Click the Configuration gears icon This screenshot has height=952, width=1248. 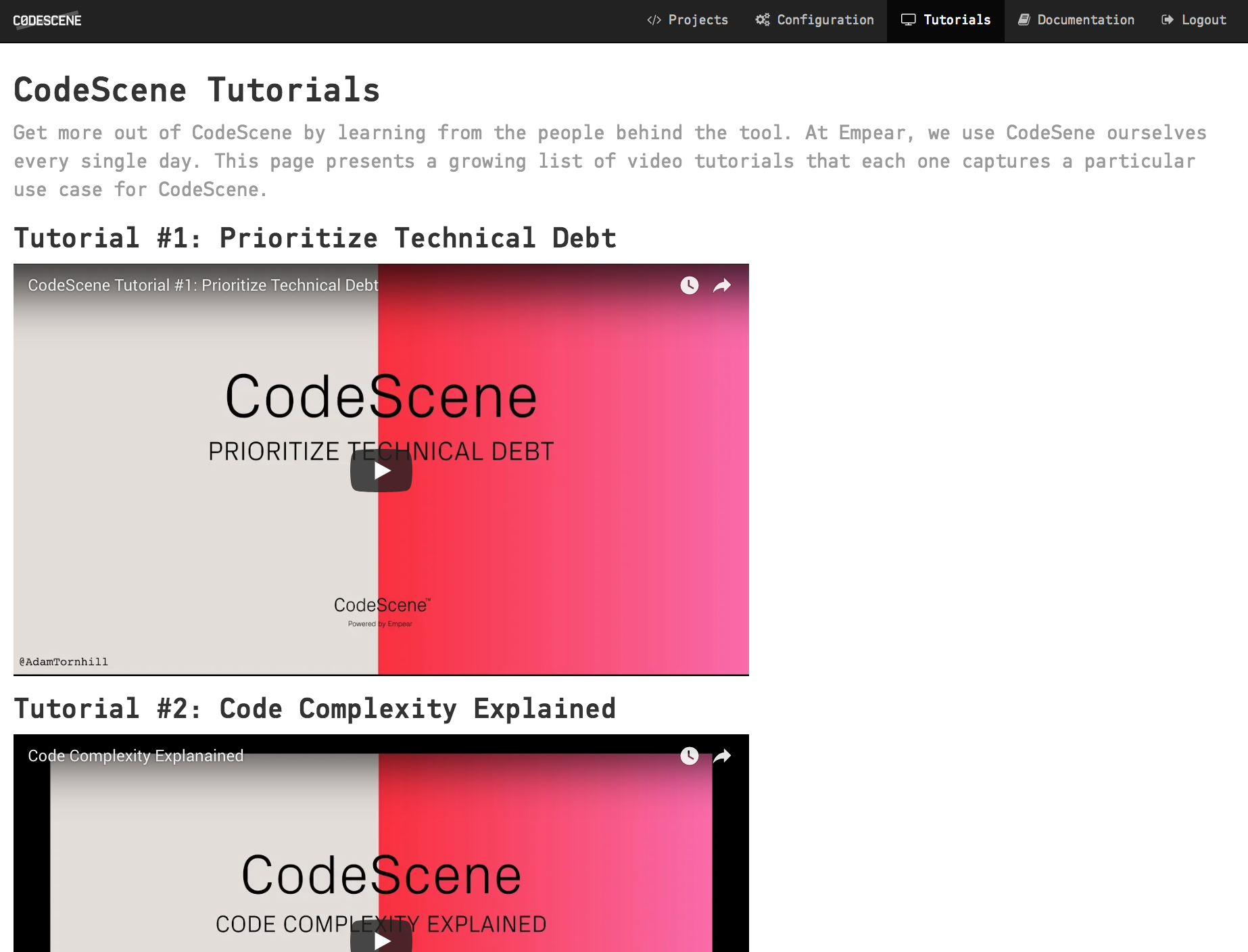pyautogui.click(x=763, y=20)
